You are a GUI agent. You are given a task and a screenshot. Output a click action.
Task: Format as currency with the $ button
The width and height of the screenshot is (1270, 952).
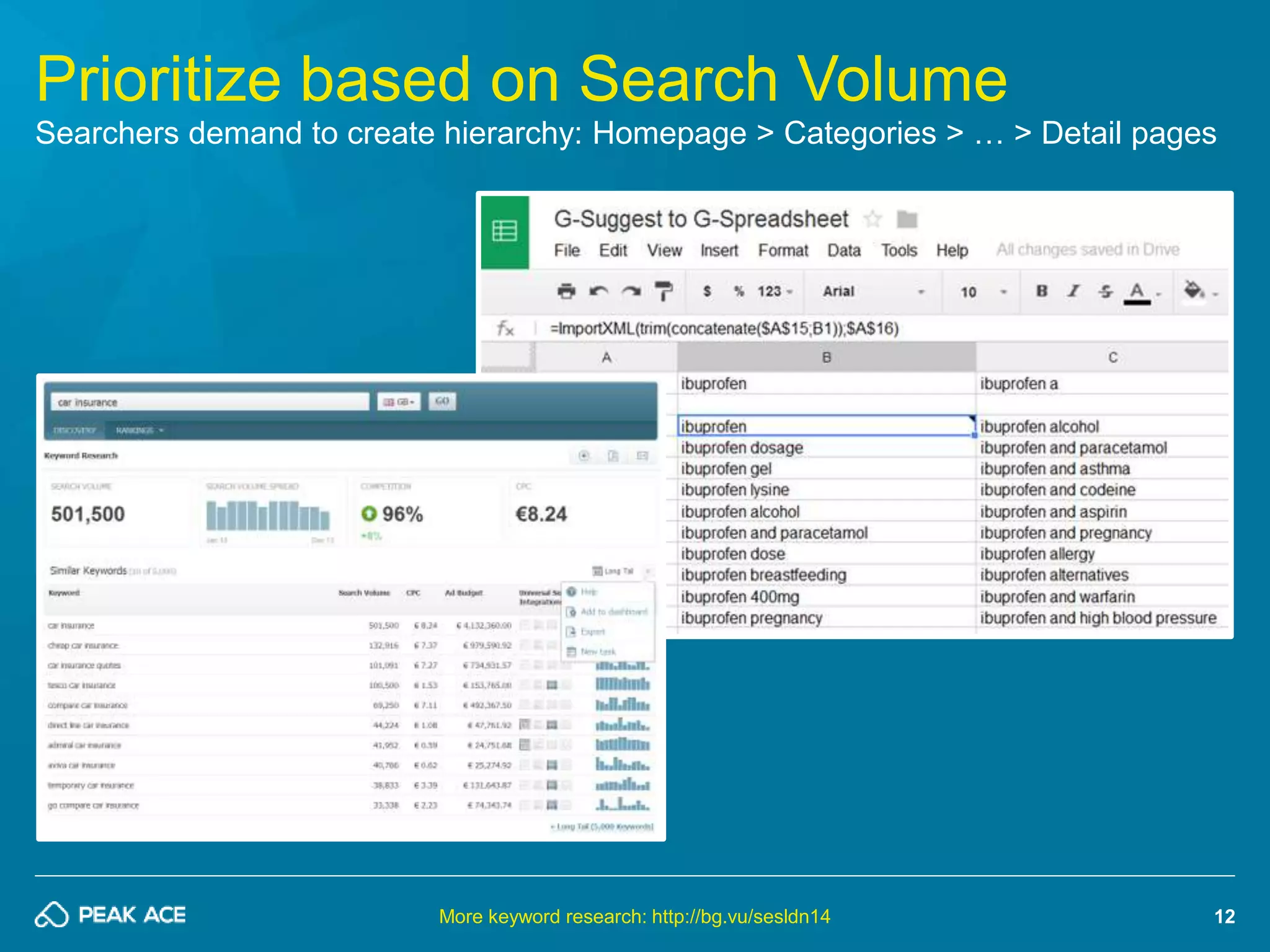tap(707, 291)
